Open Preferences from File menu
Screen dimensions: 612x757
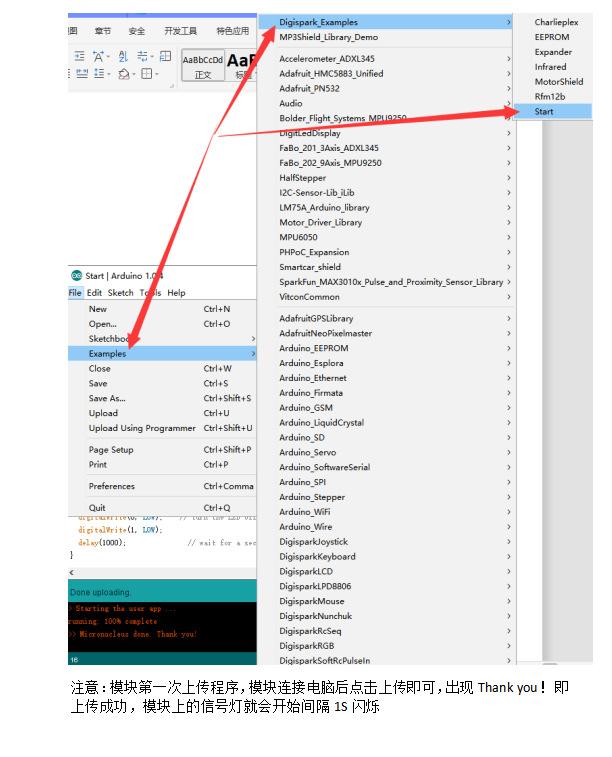112,486
